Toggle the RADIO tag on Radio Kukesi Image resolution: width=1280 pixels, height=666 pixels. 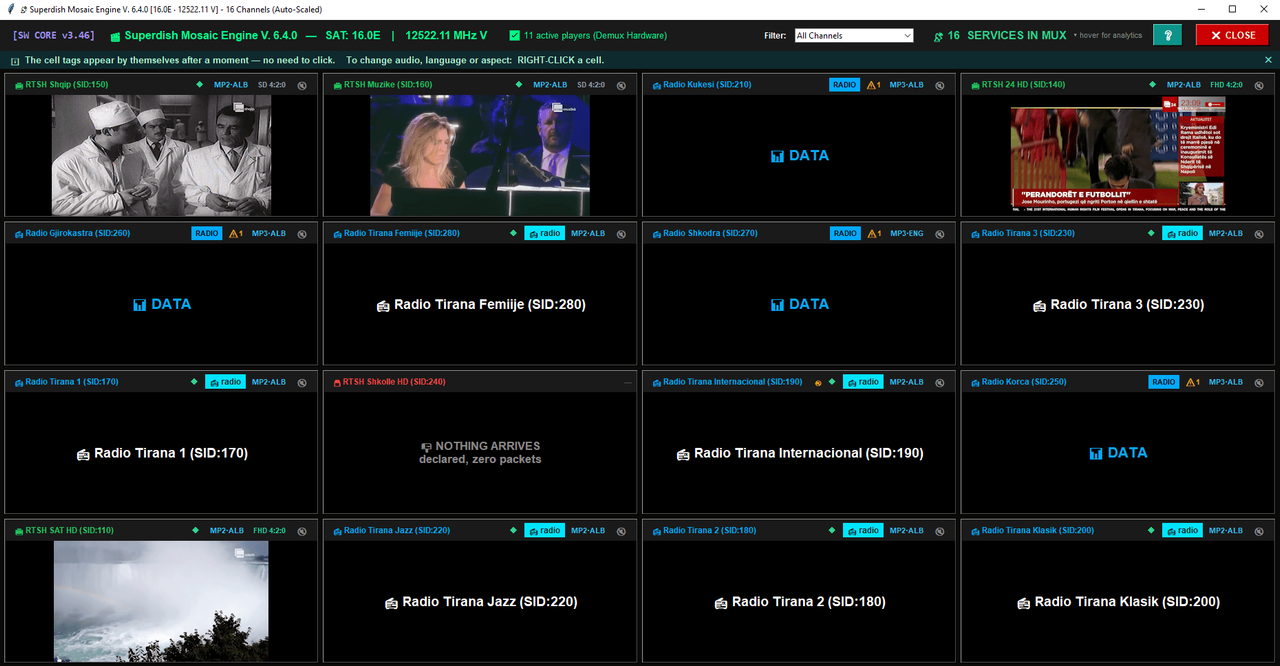click(845, 85)
